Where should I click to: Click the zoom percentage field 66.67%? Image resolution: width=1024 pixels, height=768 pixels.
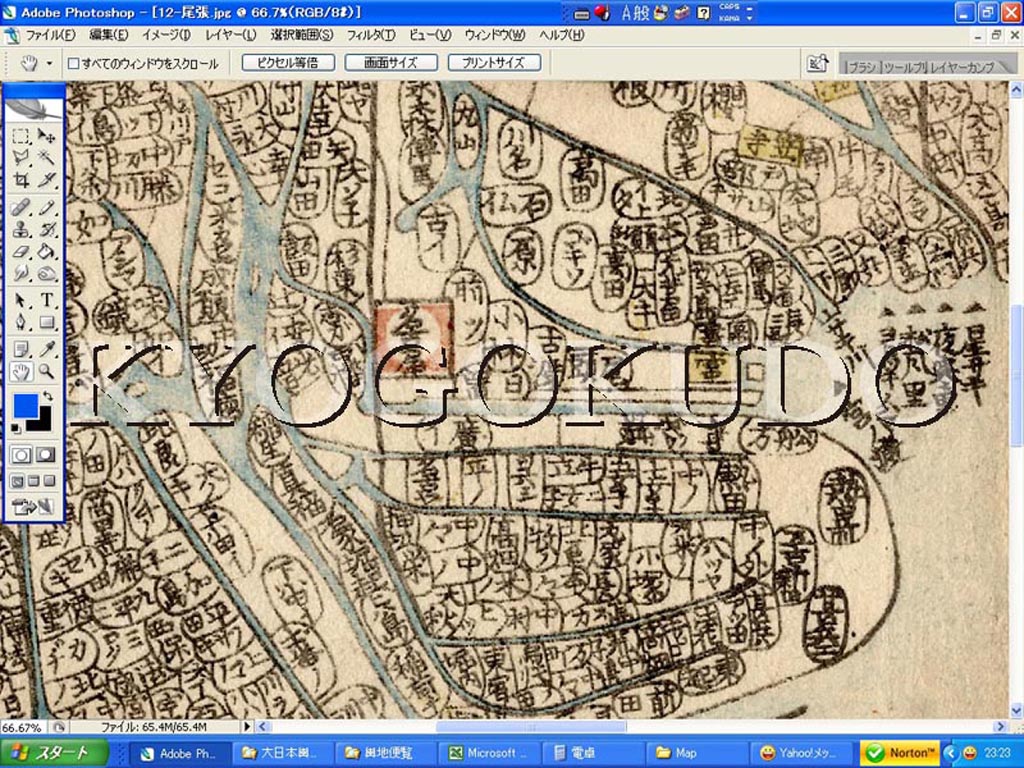click(x=23, y=727)
